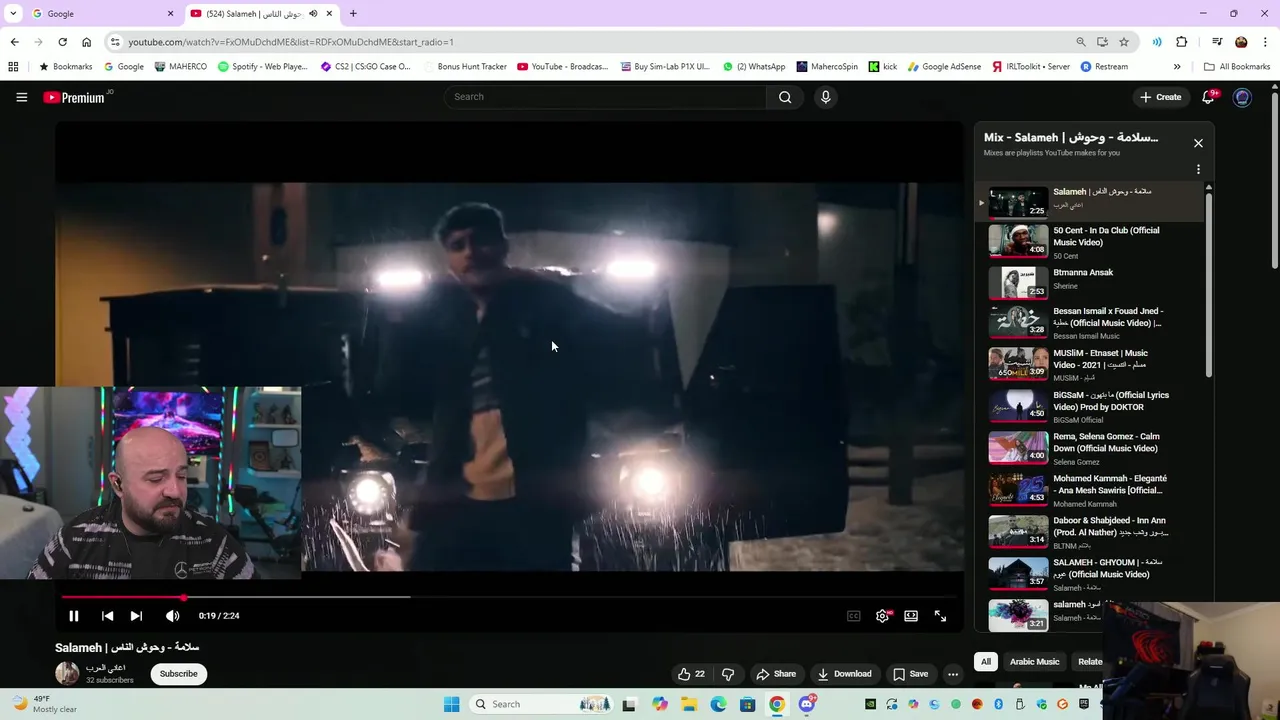
Task: Expand hidden bookmarks chevron
Action: click(1177, 67)
